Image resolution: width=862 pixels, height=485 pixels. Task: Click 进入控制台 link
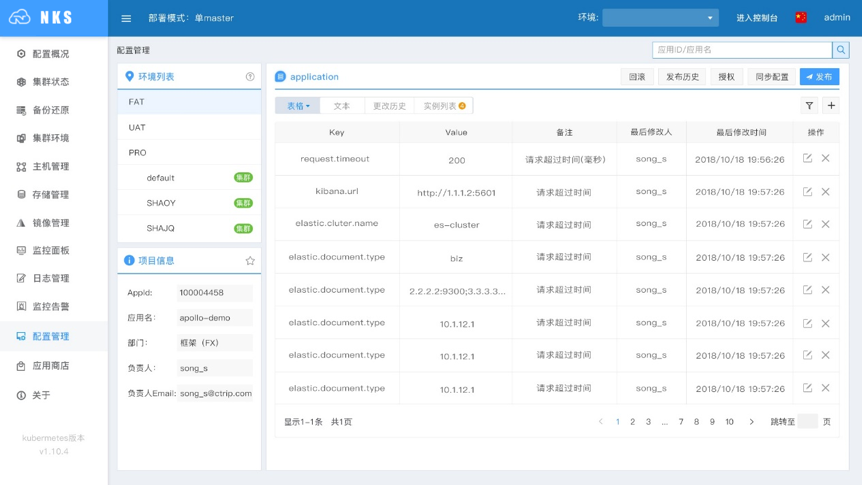[x=757, y=18]
